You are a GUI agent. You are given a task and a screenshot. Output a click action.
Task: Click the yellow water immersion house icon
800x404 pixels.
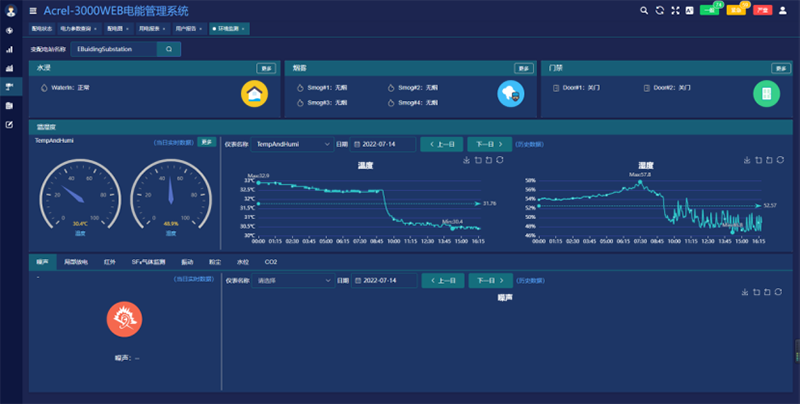click(x=255, y=94)
